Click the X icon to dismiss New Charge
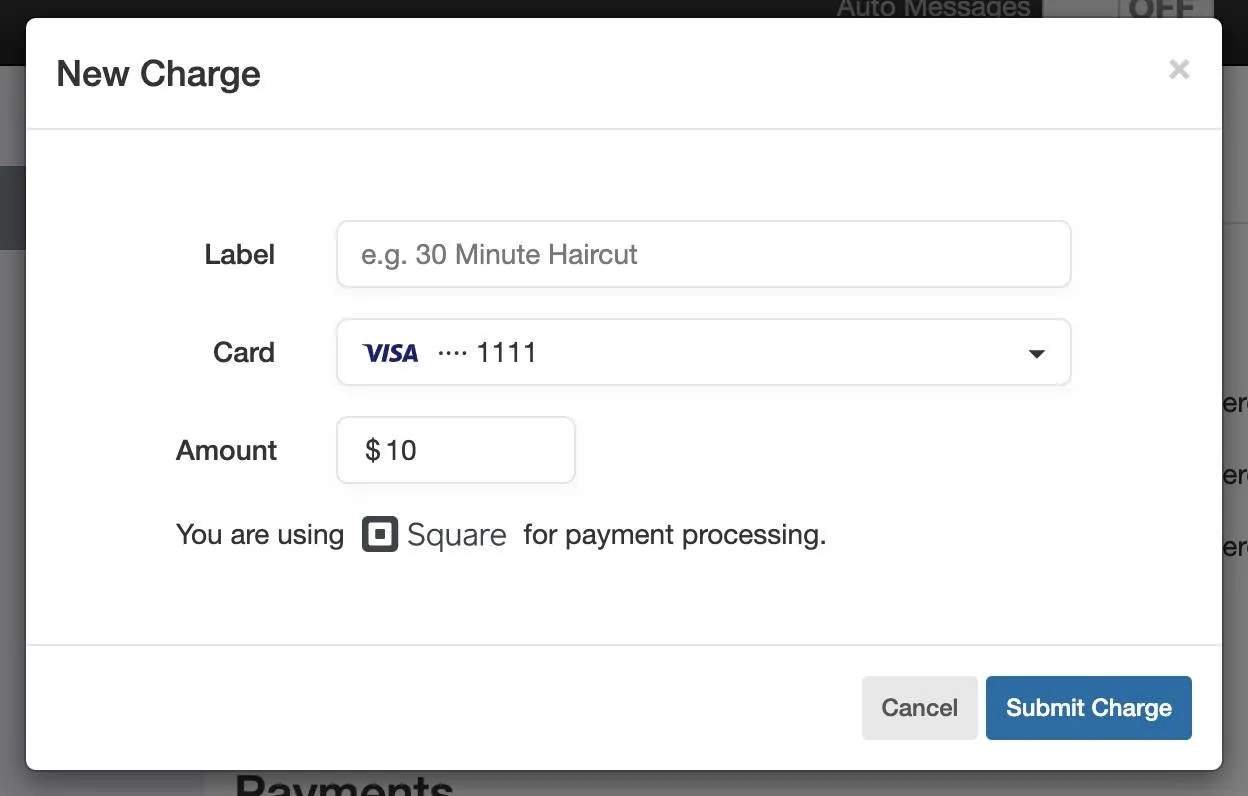The width and height of the screenshot is (1248, 796). pyautogui.click(x=1179, y=69)
